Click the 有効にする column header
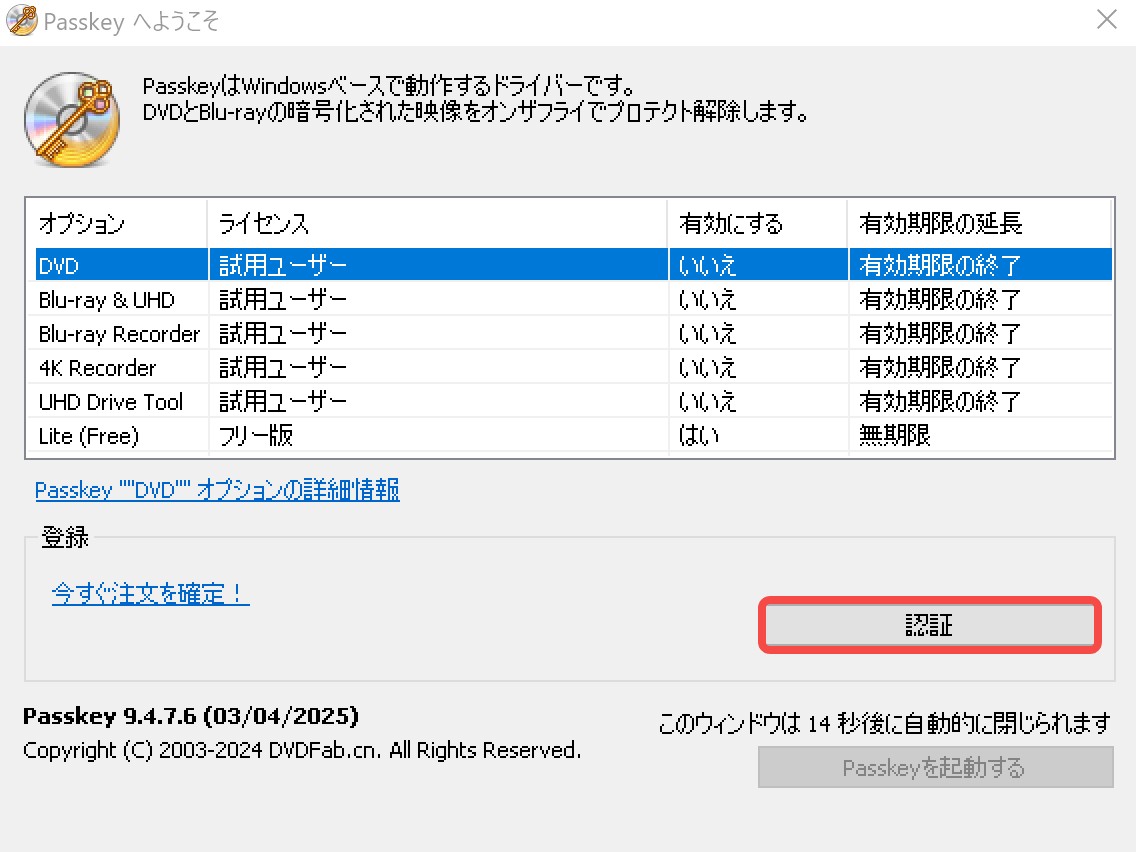Screen dimensions: 1136x852 tap(757, 223)
